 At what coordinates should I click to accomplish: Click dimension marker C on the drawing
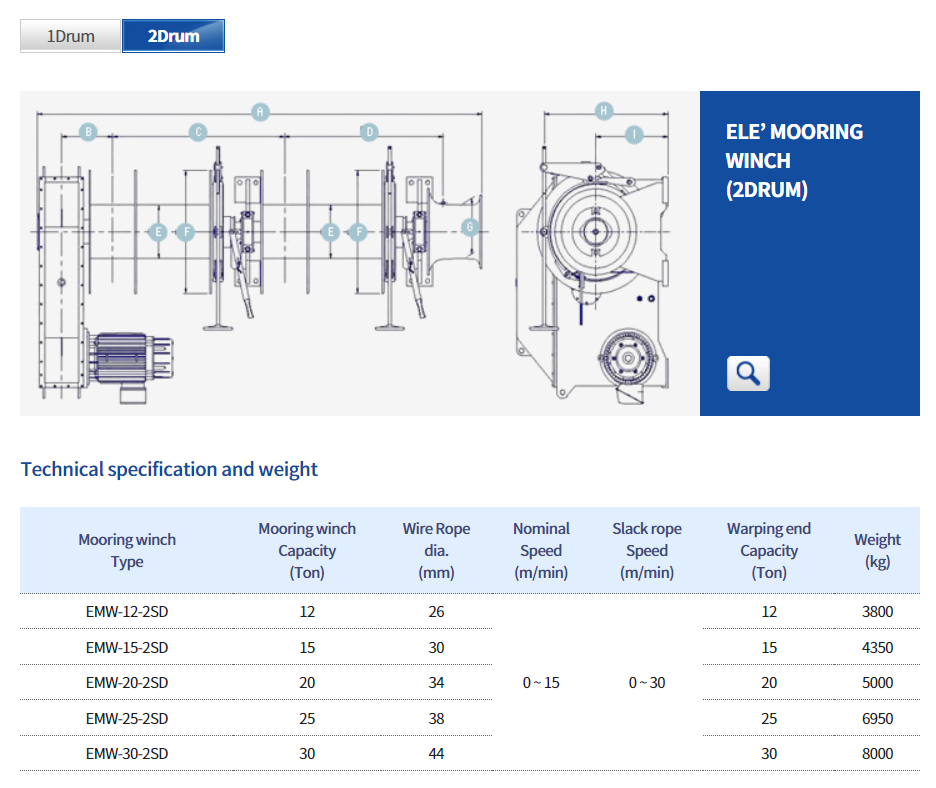(x=198, y=132)
